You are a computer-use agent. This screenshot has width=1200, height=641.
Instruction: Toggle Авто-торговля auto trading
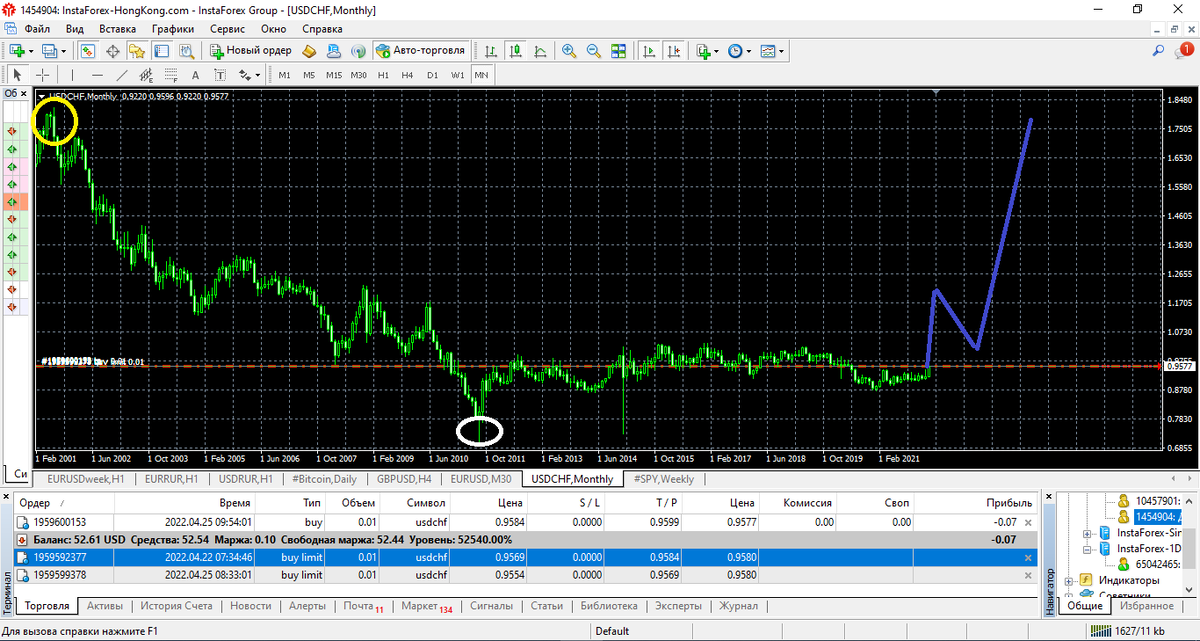click(x=422, y=50)
